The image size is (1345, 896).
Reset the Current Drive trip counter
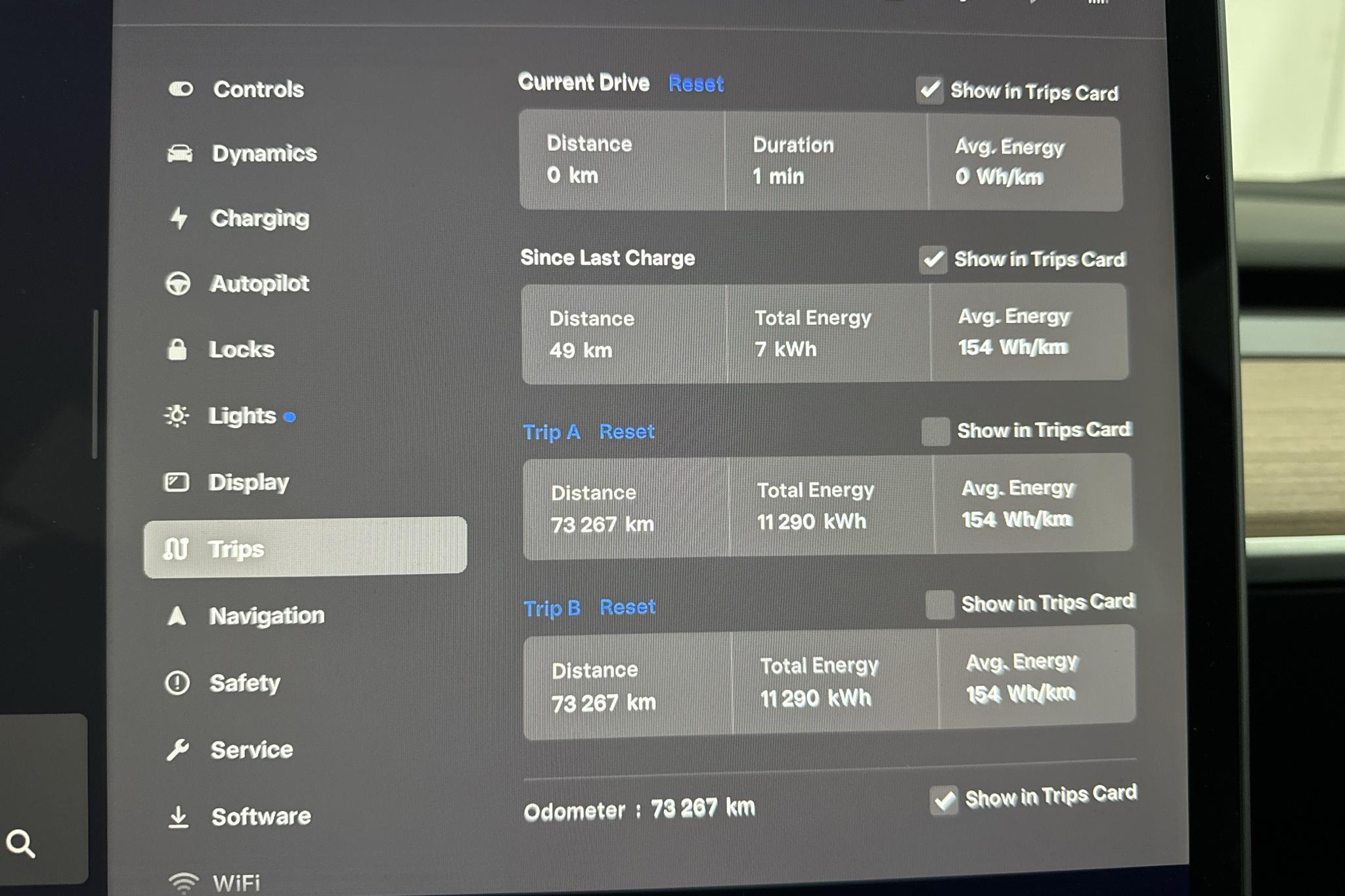coord(693,84)
